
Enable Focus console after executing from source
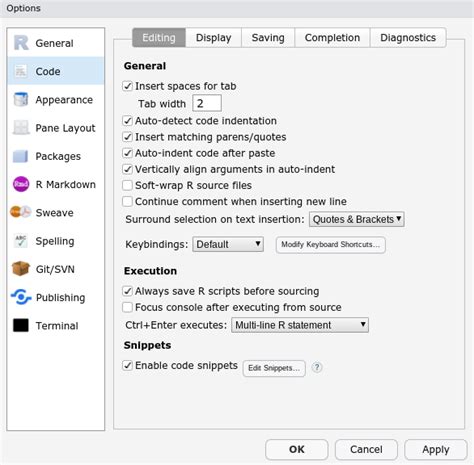tap(127, 307)
